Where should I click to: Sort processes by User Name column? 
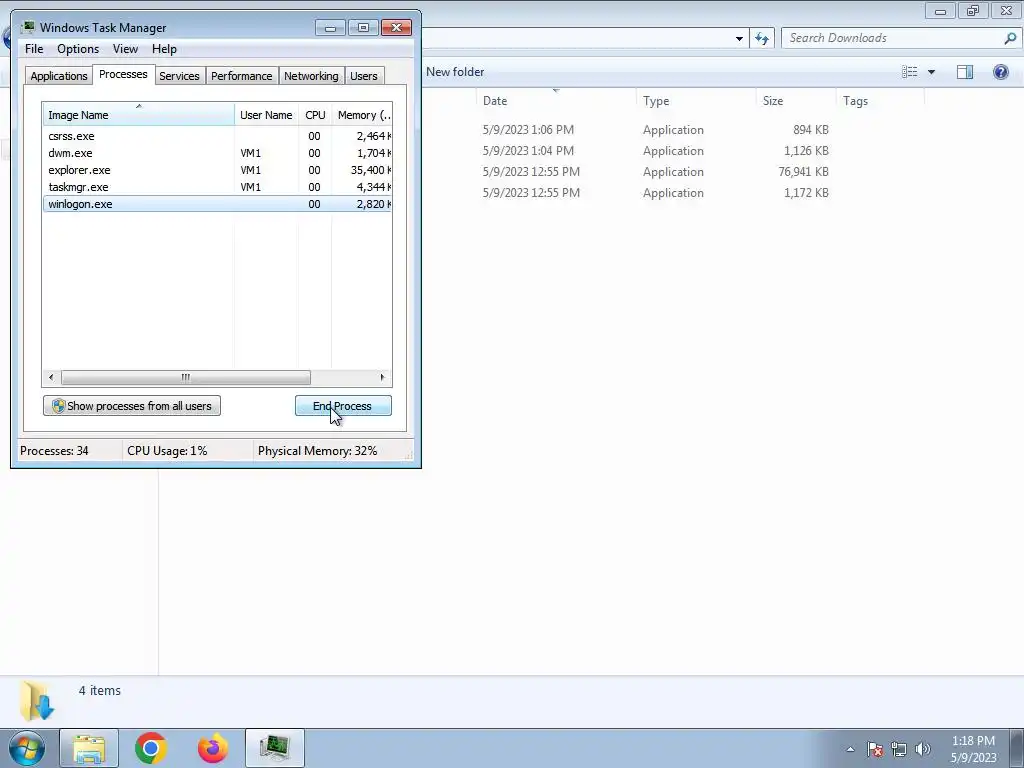point(266,114)
